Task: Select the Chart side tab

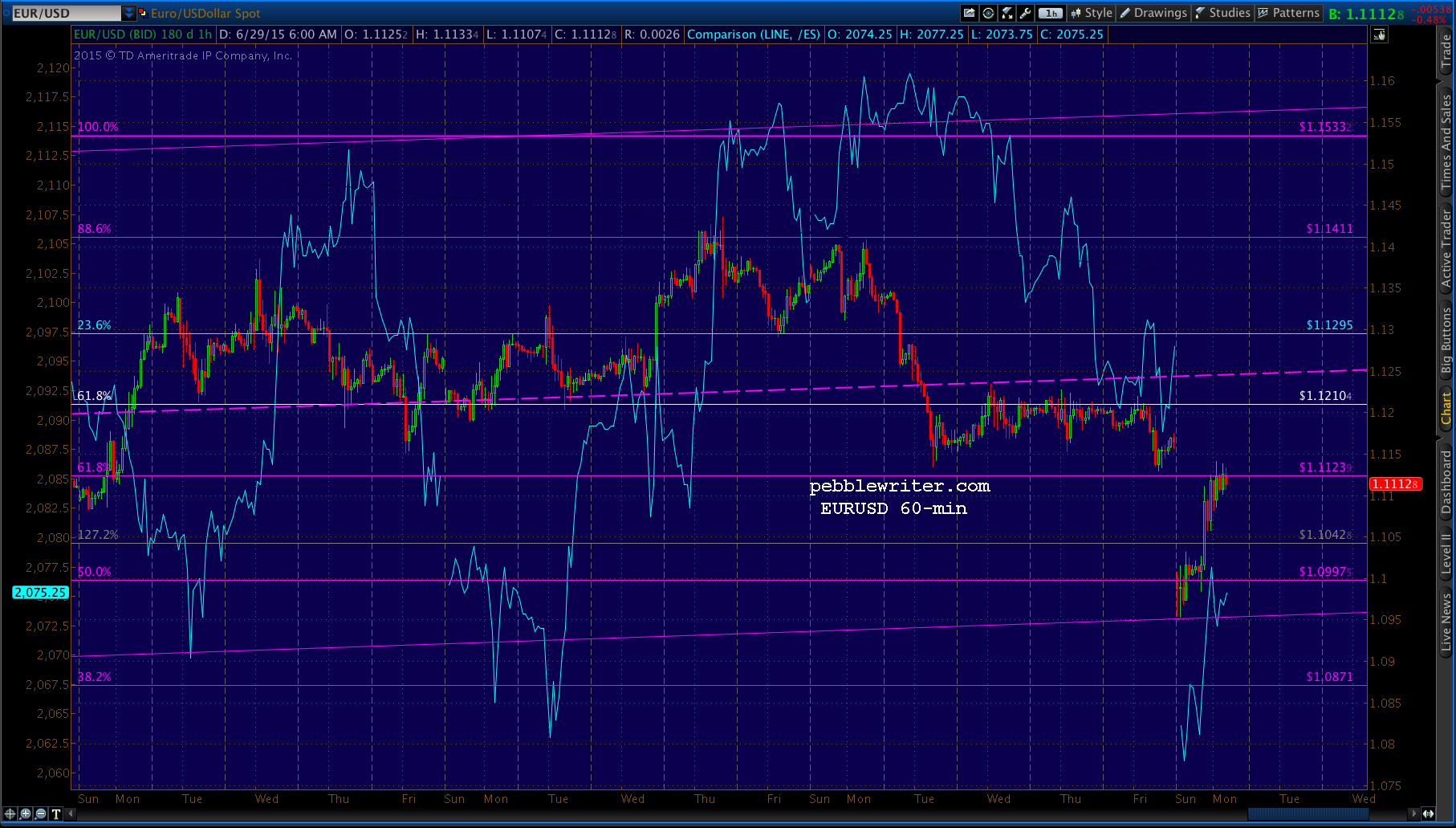Action: [x=1446, y=408]
